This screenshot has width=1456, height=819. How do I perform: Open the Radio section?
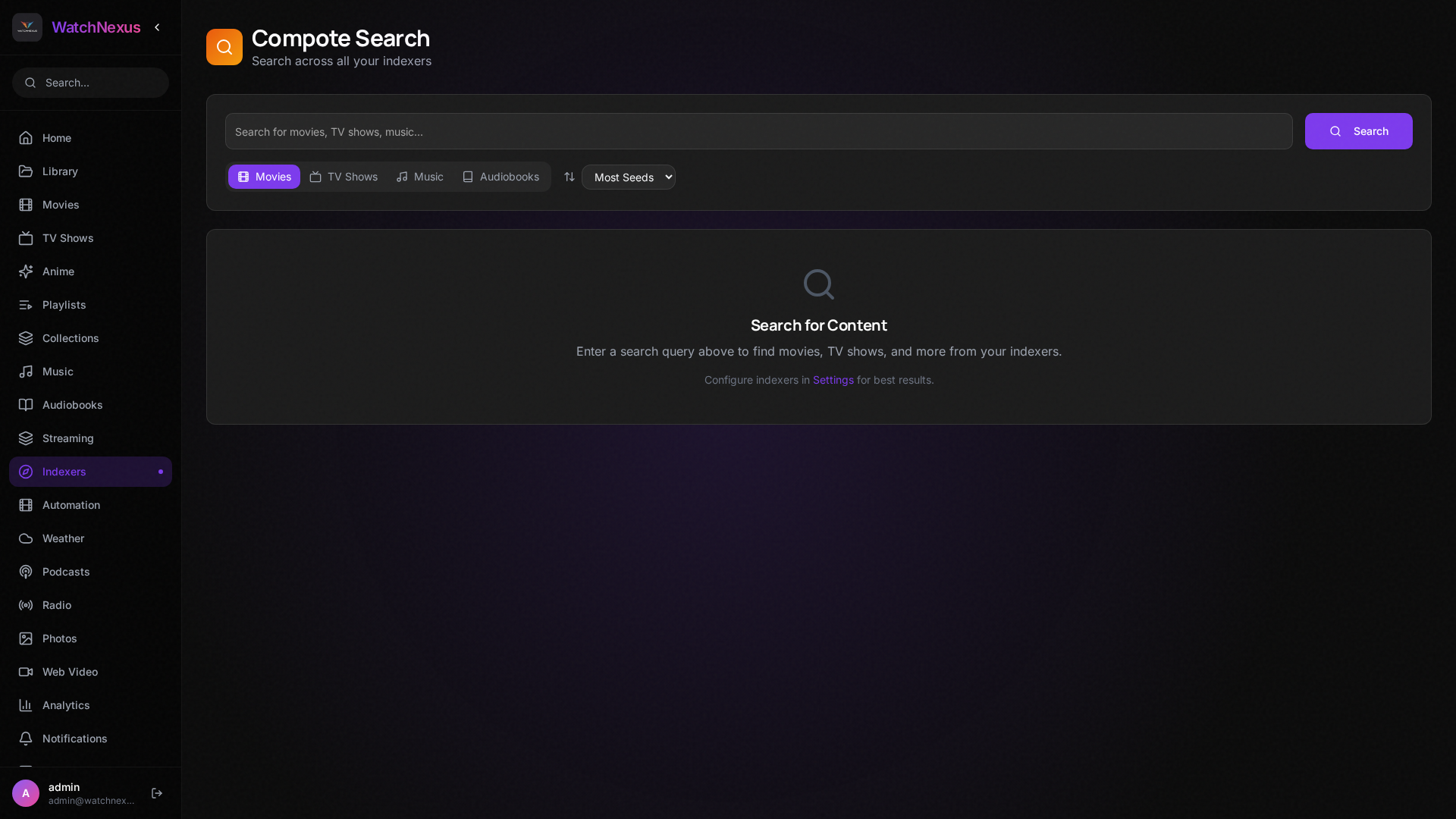coord(58,605)
